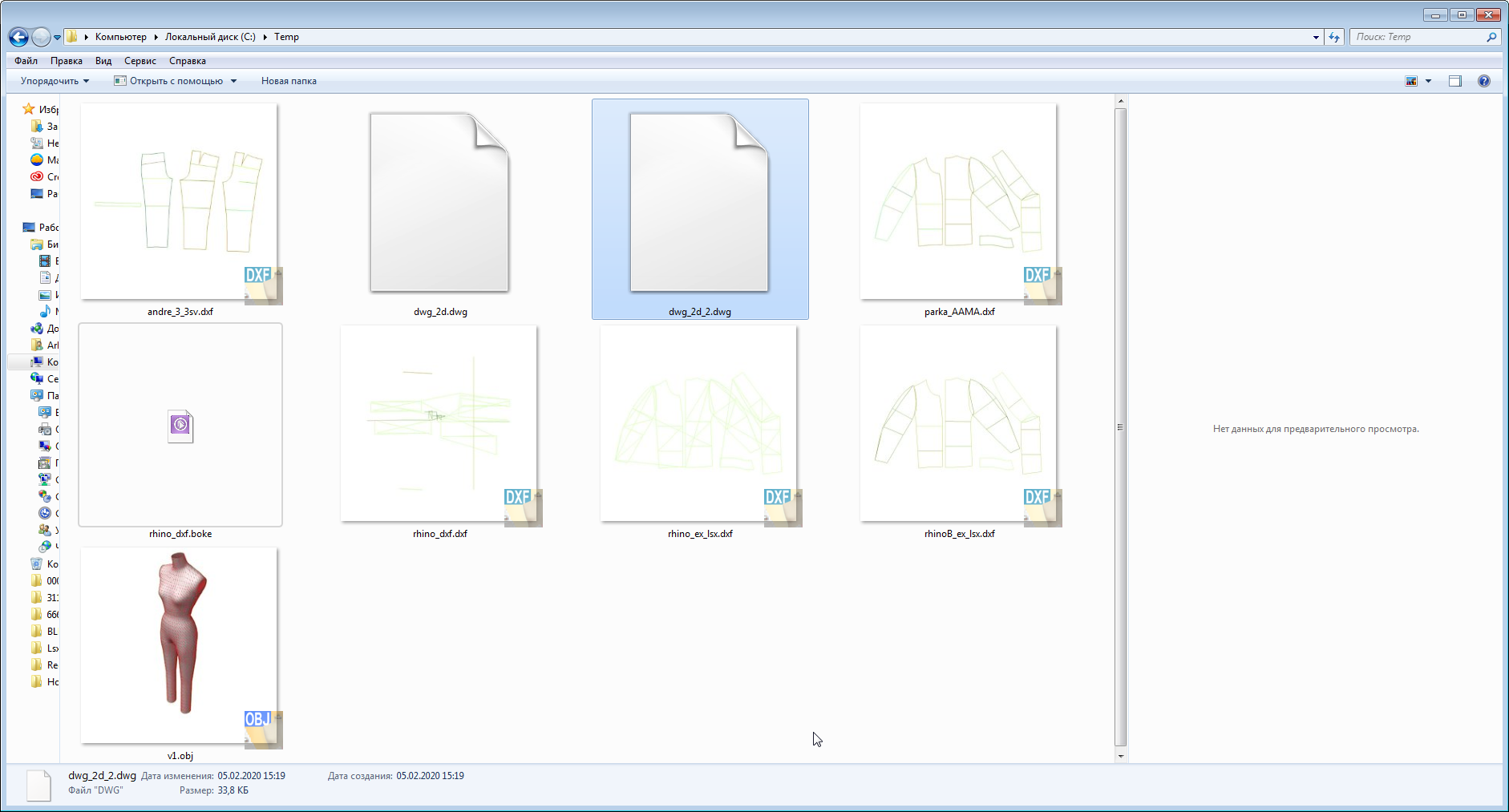Refresh the Temp folder view
Screen dimensions: 1509x812
click(1334, 37)
